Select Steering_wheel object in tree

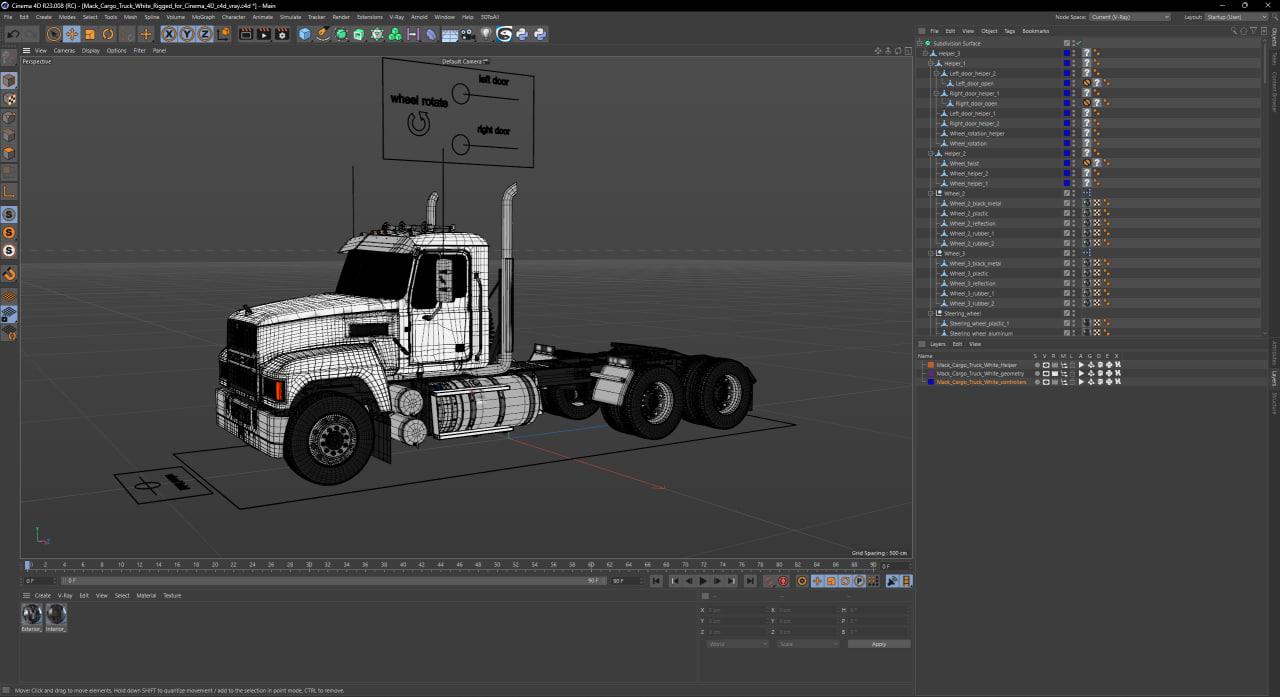(x=962, y=313)
